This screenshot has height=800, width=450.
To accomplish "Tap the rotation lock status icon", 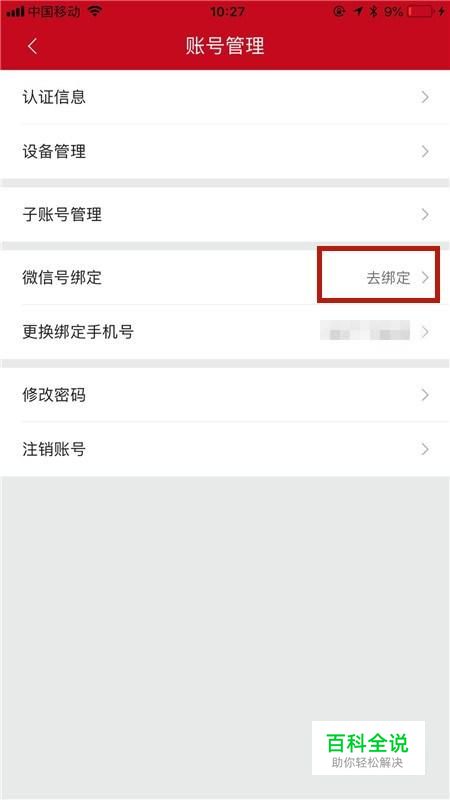I will click(339, 11).
